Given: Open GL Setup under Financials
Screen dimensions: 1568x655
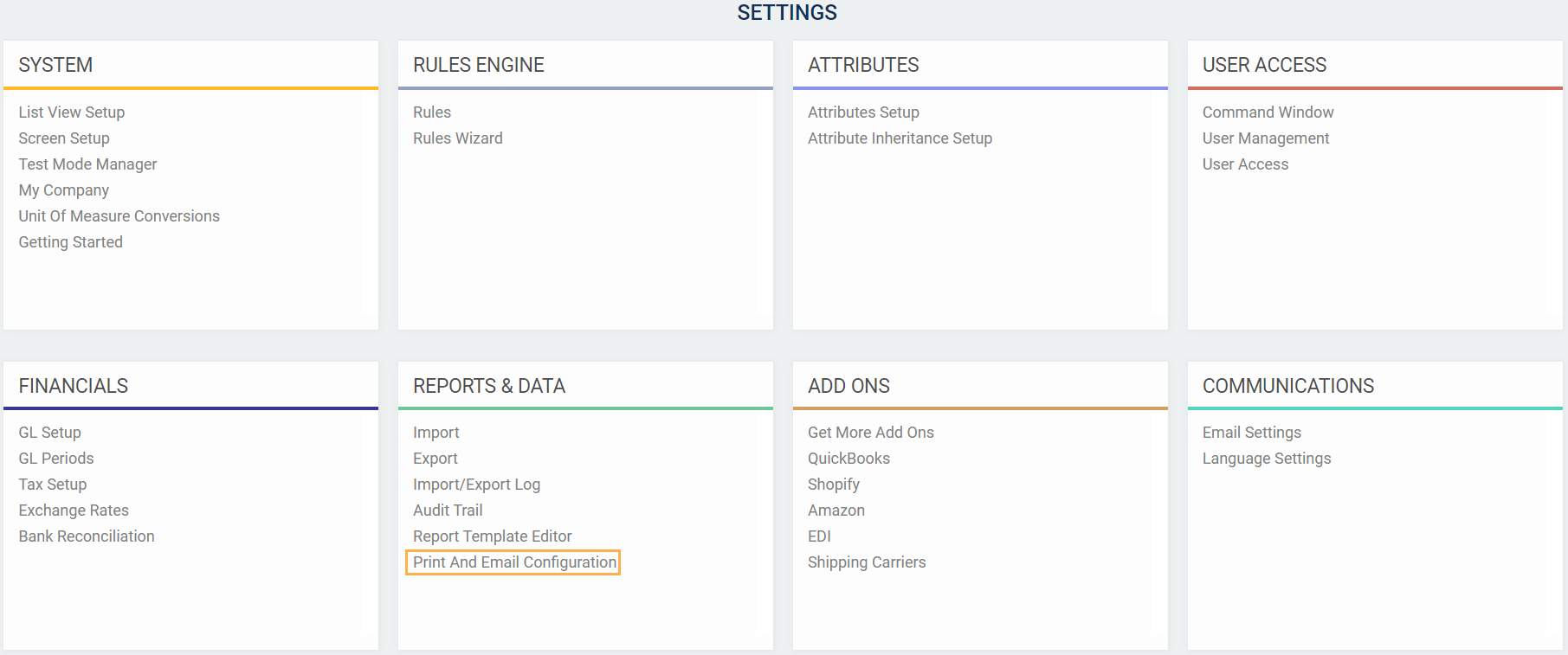Looking at the screenshot, I should click(x=50, y=433).
